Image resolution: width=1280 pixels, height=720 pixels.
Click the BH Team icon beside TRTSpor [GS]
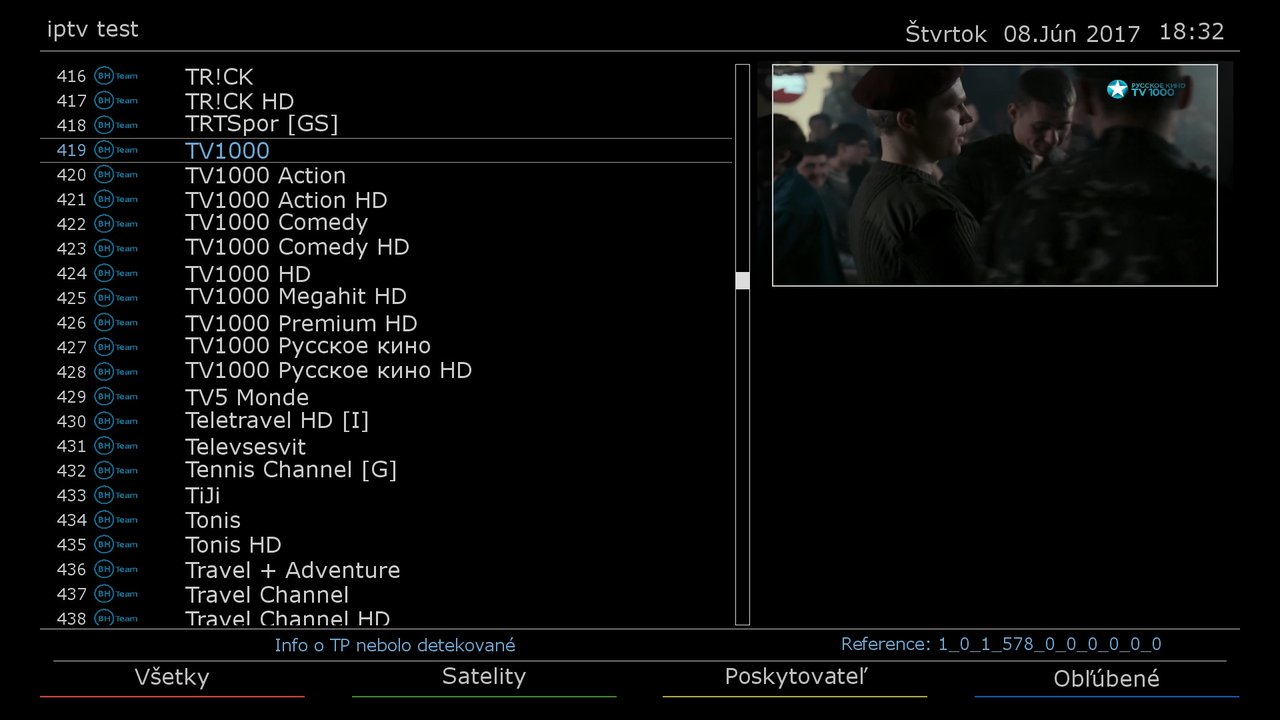[116, 125]
